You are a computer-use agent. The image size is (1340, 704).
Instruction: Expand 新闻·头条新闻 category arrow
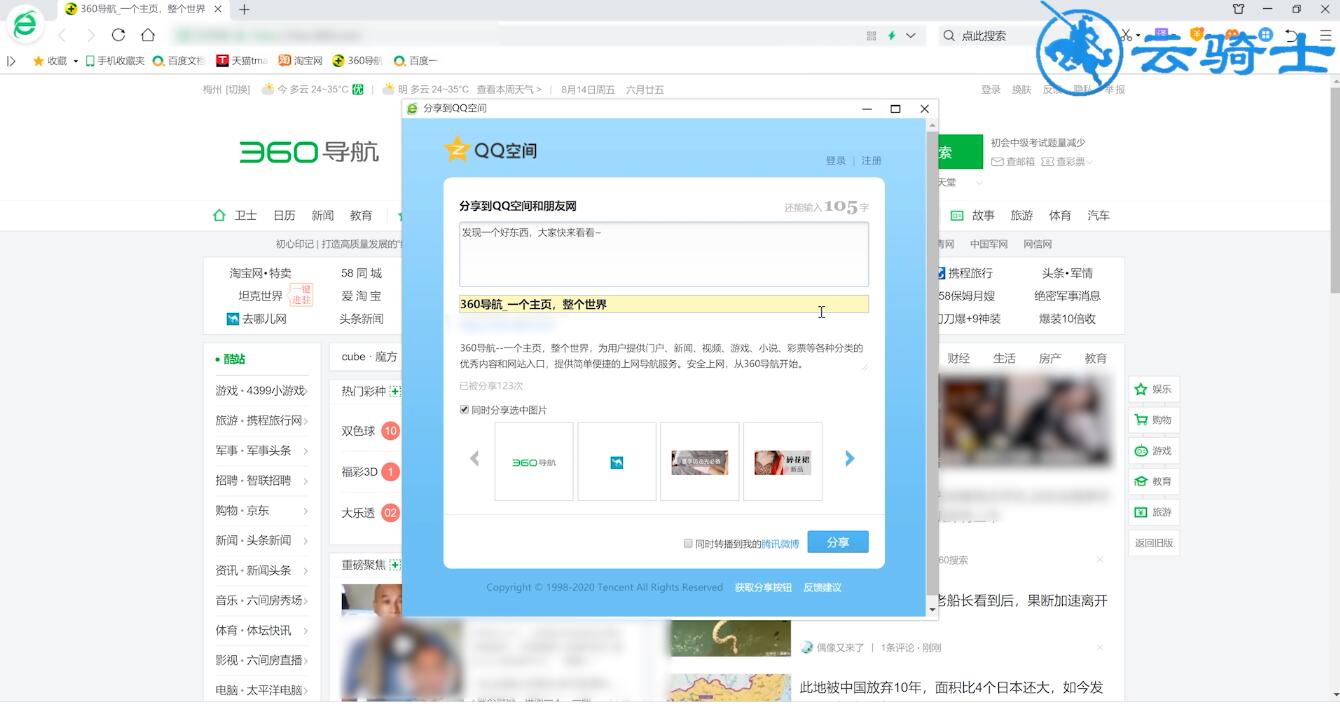point(306,541)
